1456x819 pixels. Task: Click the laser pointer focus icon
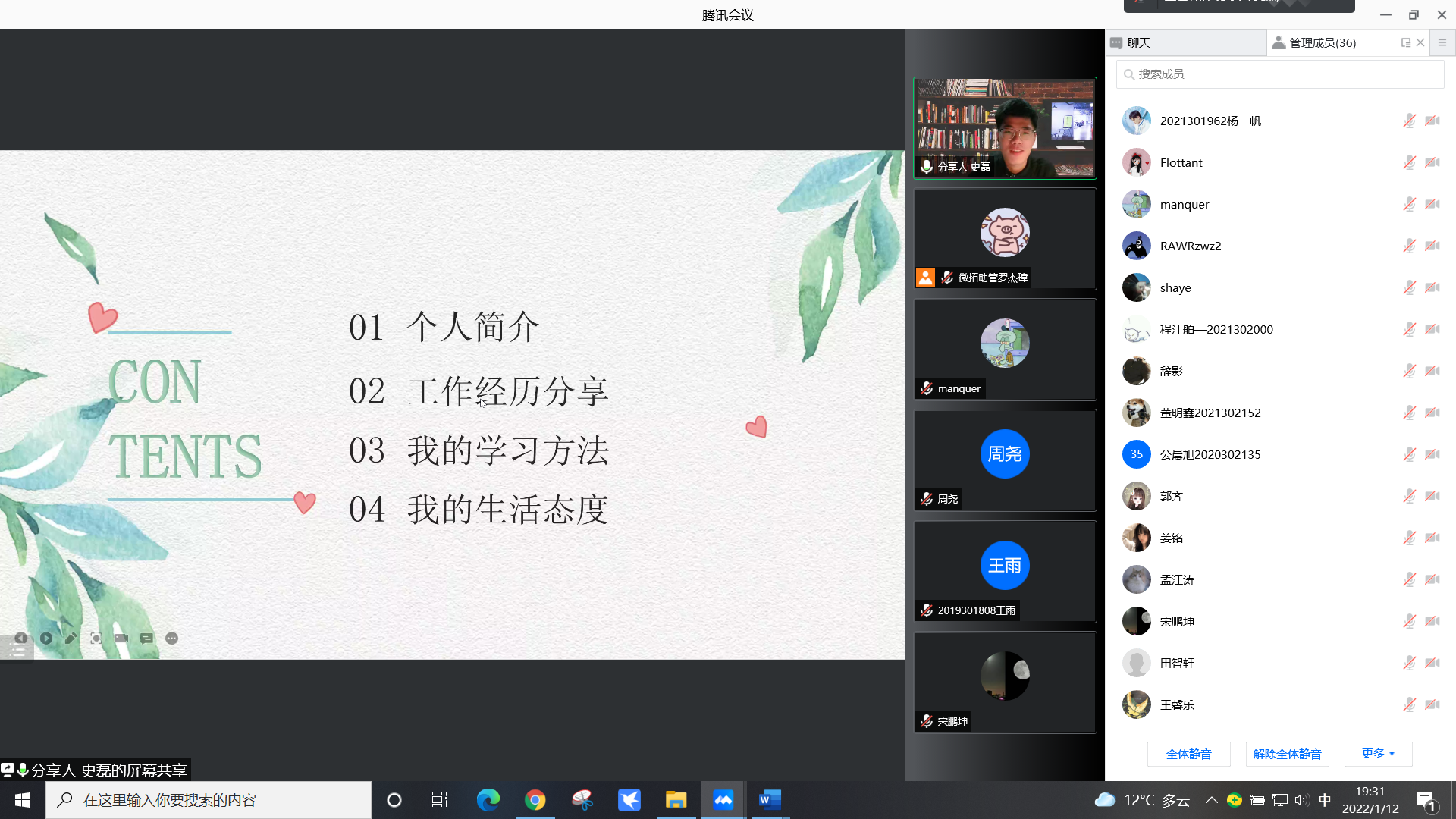pyautogui.click(x=96, y=639)
